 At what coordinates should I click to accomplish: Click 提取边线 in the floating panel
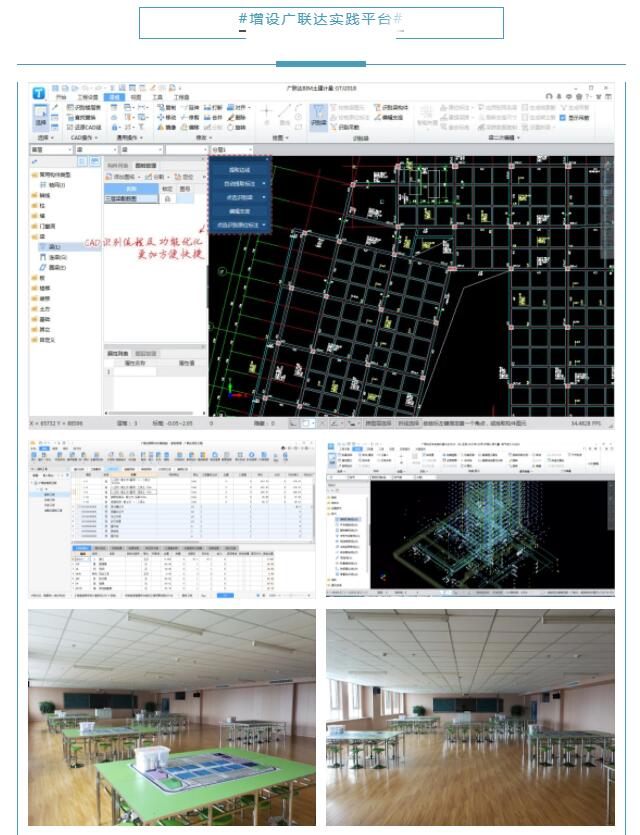tap(240, 170)
